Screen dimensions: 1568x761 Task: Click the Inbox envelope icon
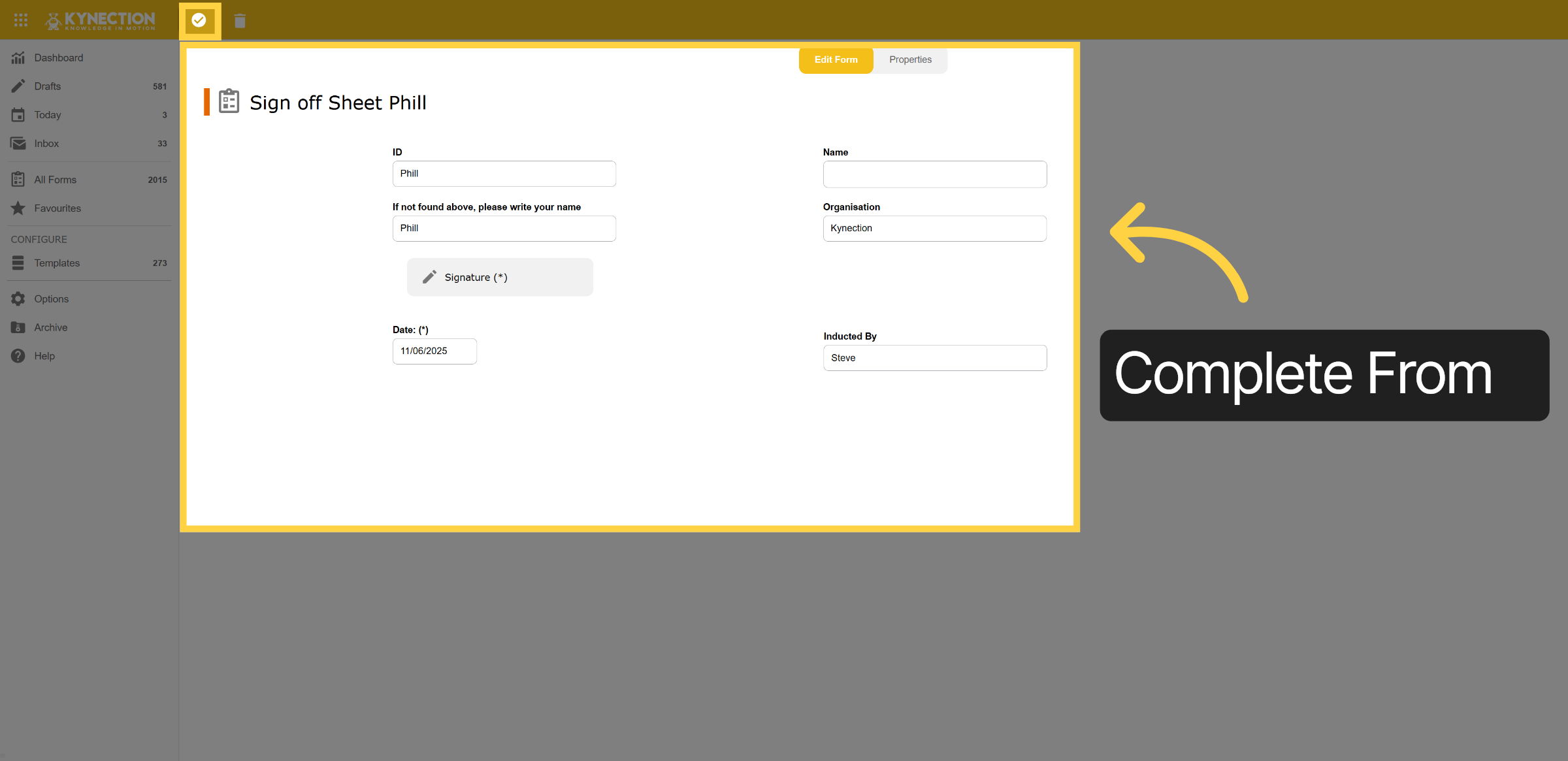tap(18, 143)
